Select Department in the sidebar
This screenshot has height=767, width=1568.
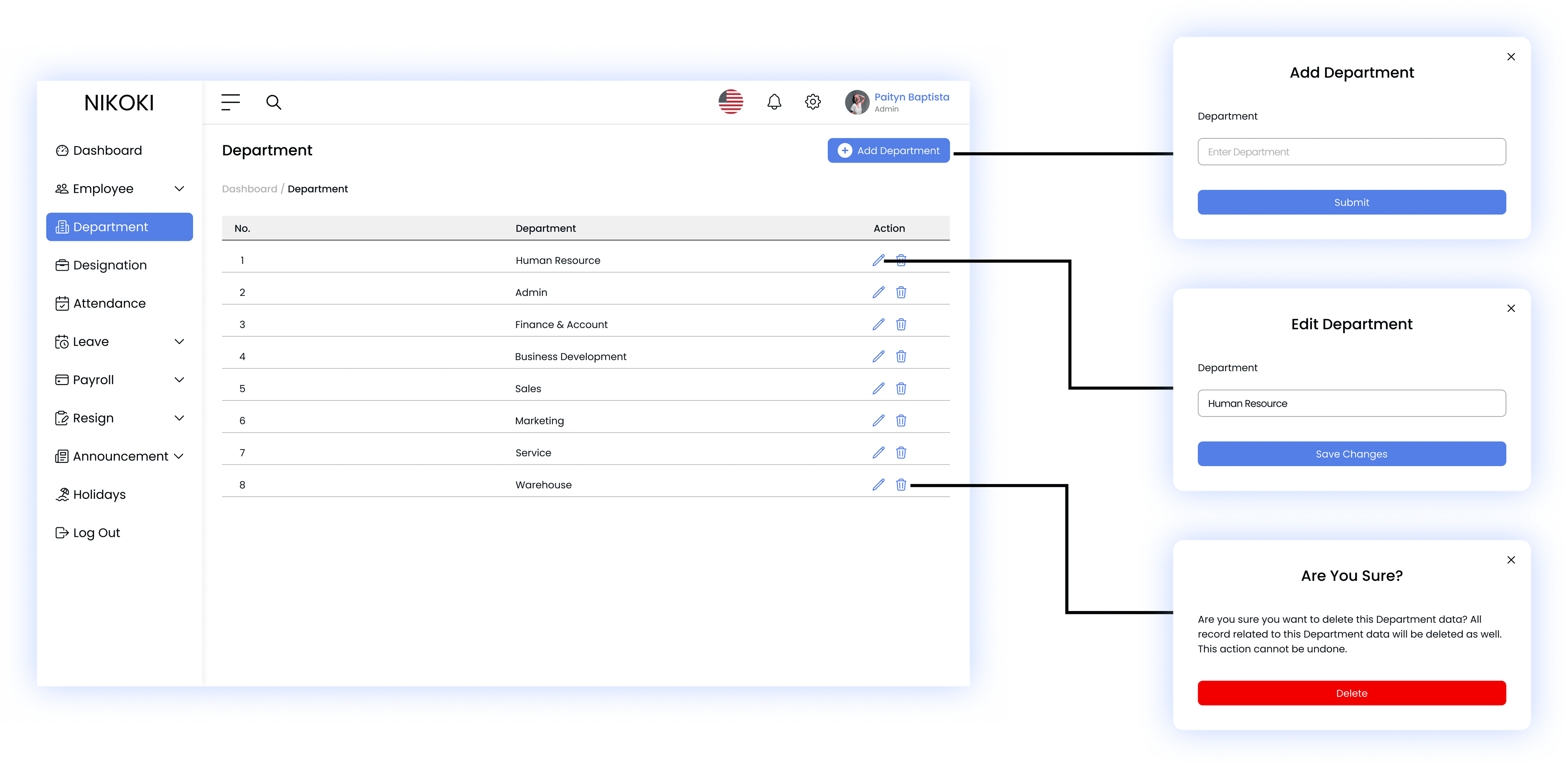pos(119,227)
